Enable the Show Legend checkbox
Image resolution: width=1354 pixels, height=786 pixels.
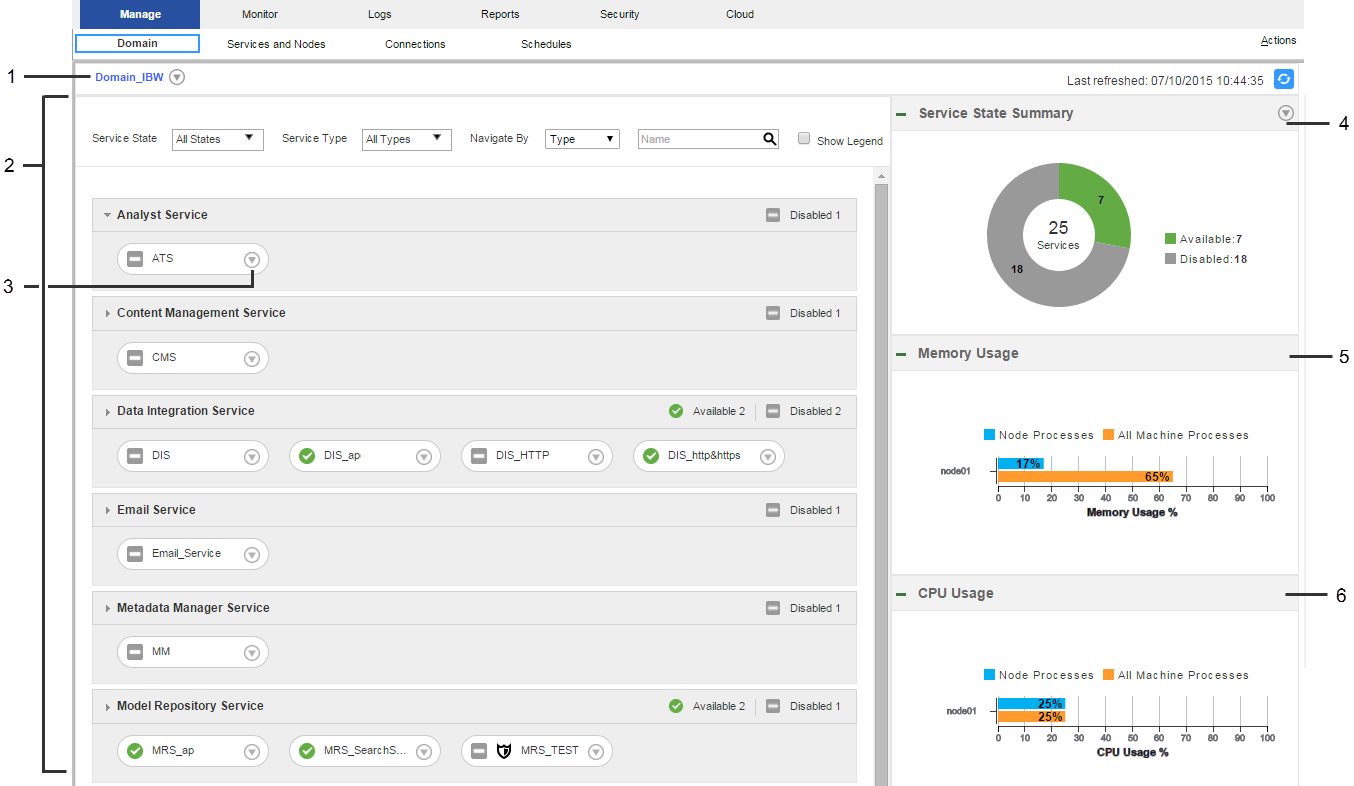point(804,139)
